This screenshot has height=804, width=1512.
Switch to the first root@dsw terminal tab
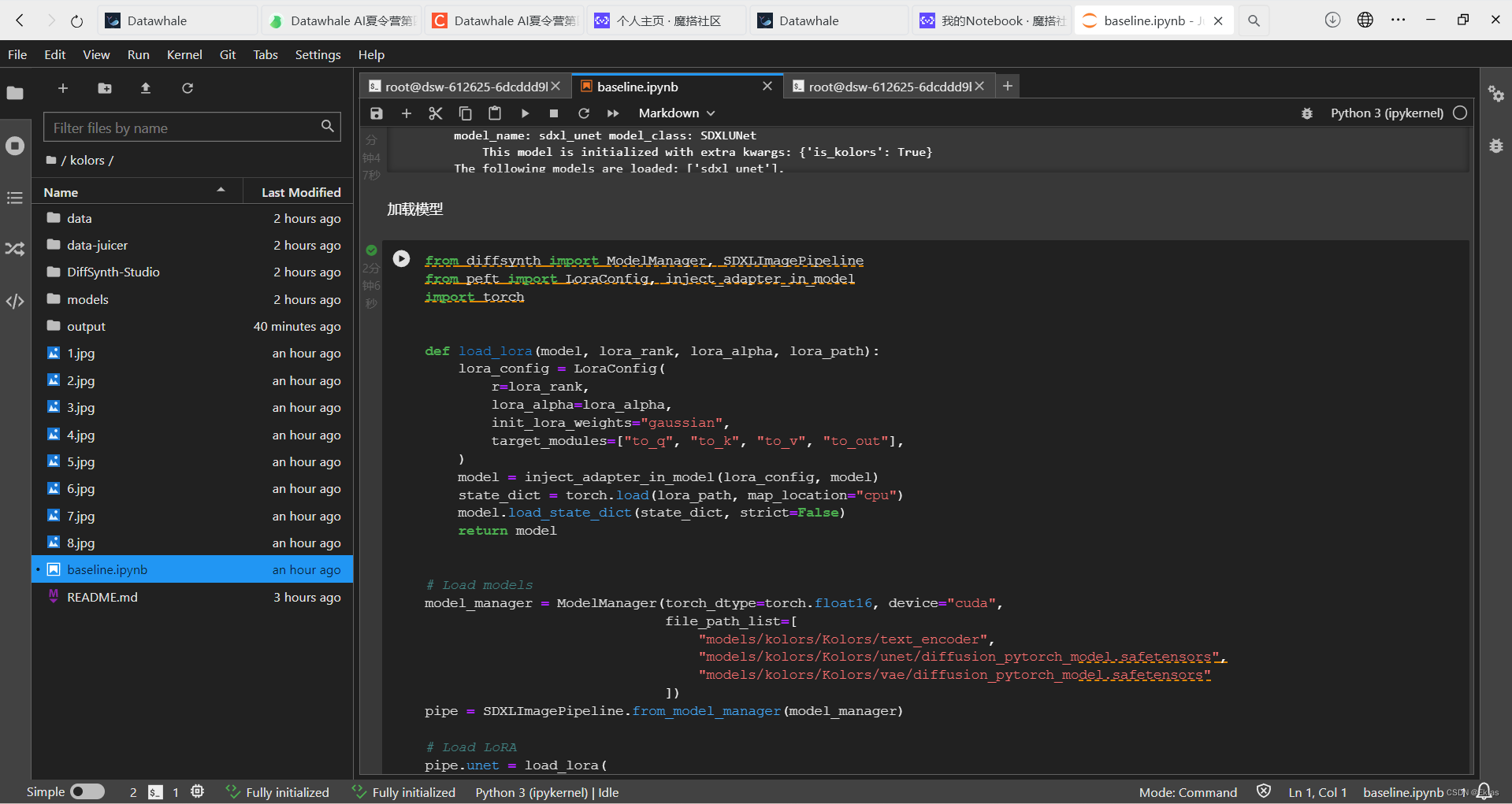pos(466,87)
